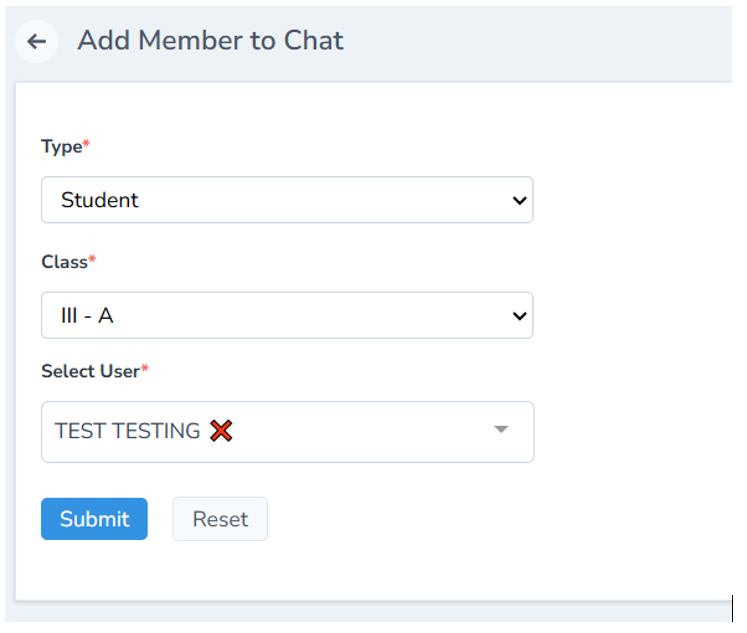The height and width of the screenshot is (633, 747).
Task: Click the Type field label
Action: 61,146
